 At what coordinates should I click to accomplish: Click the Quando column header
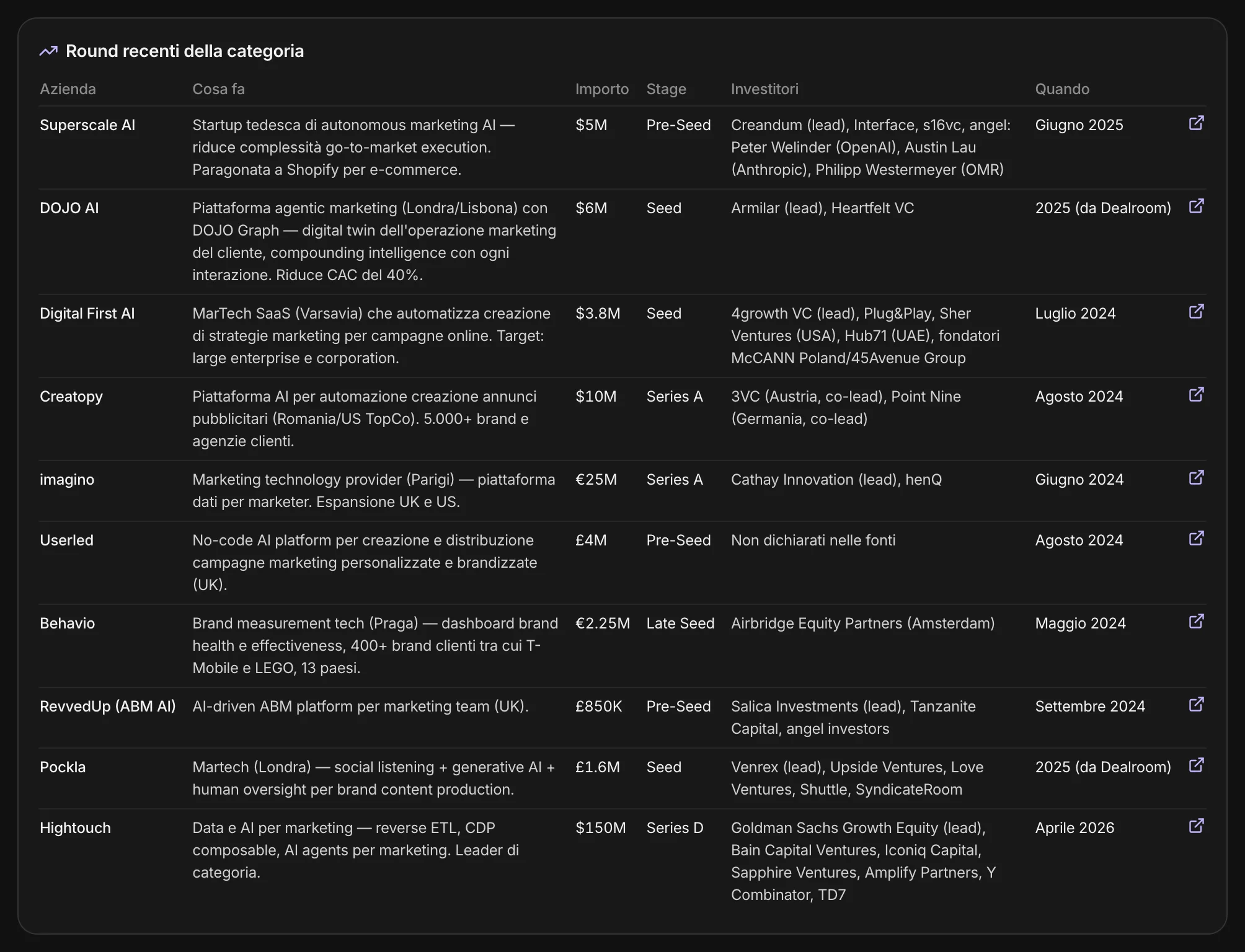coord(1062,89)
